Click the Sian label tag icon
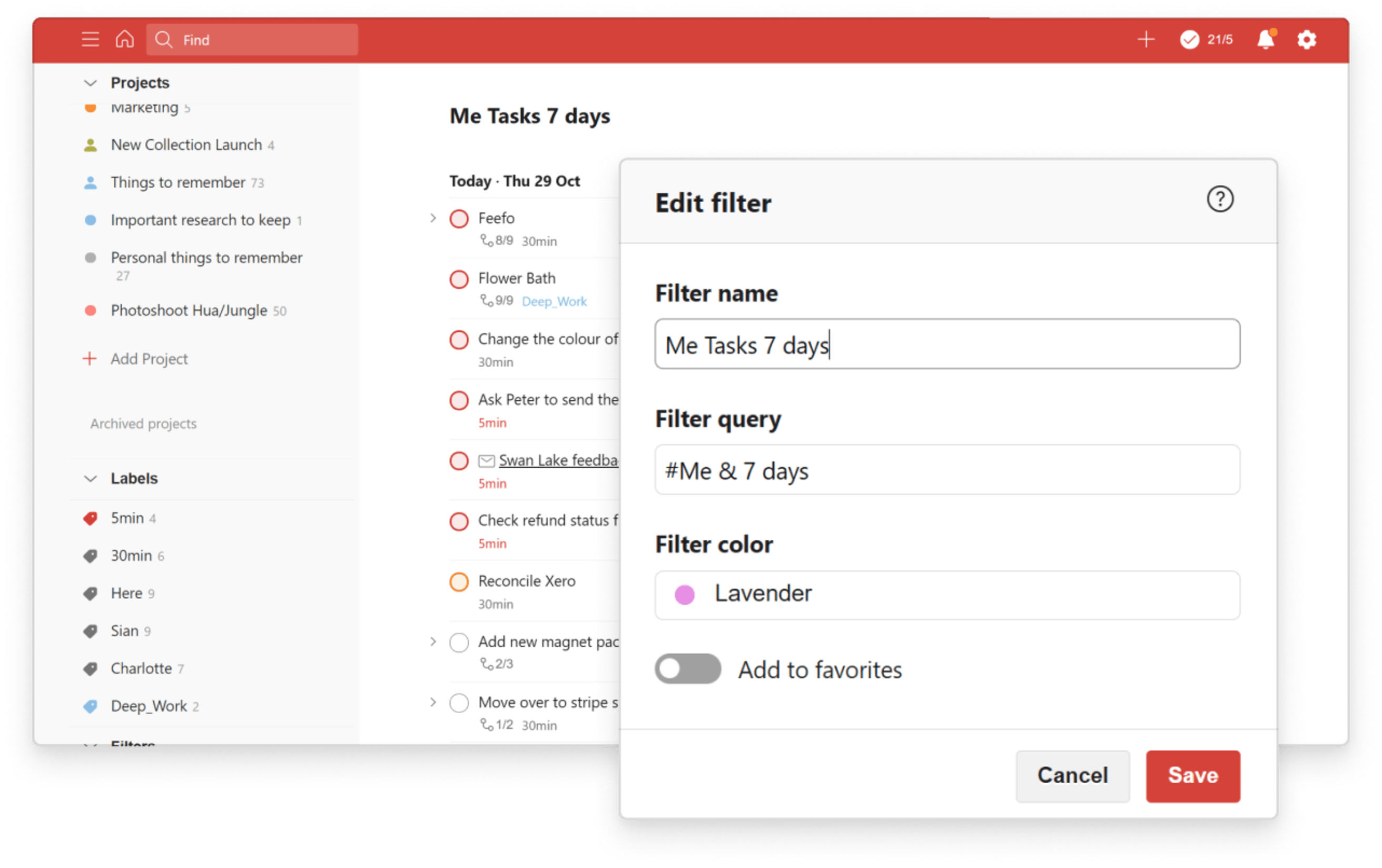1382x868 pixels. [90, 631]
